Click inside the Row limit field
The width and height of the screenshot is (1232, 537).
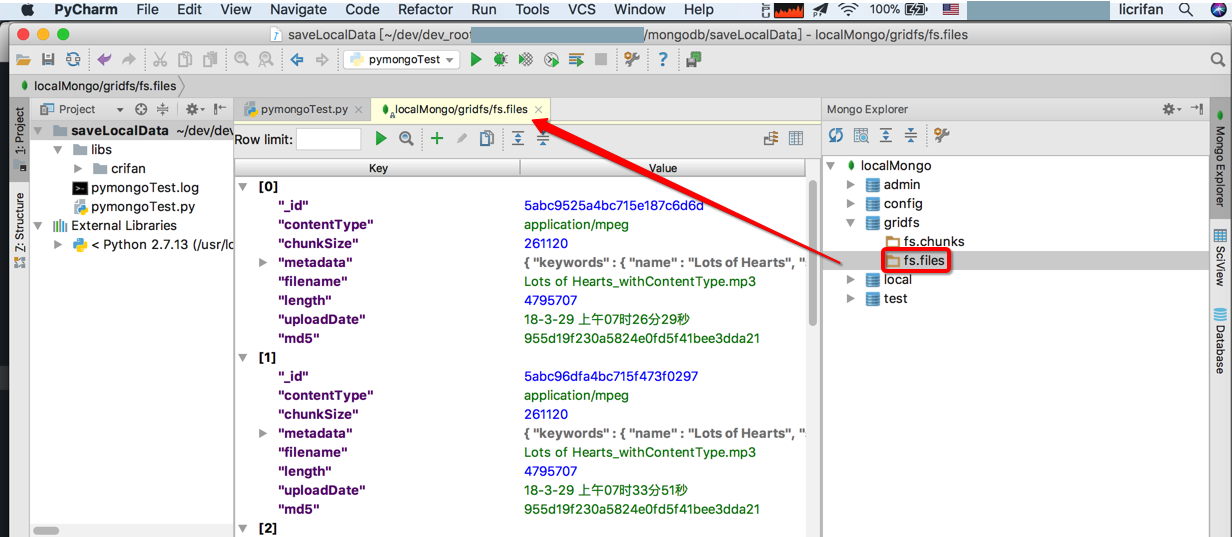click(328, 139)
